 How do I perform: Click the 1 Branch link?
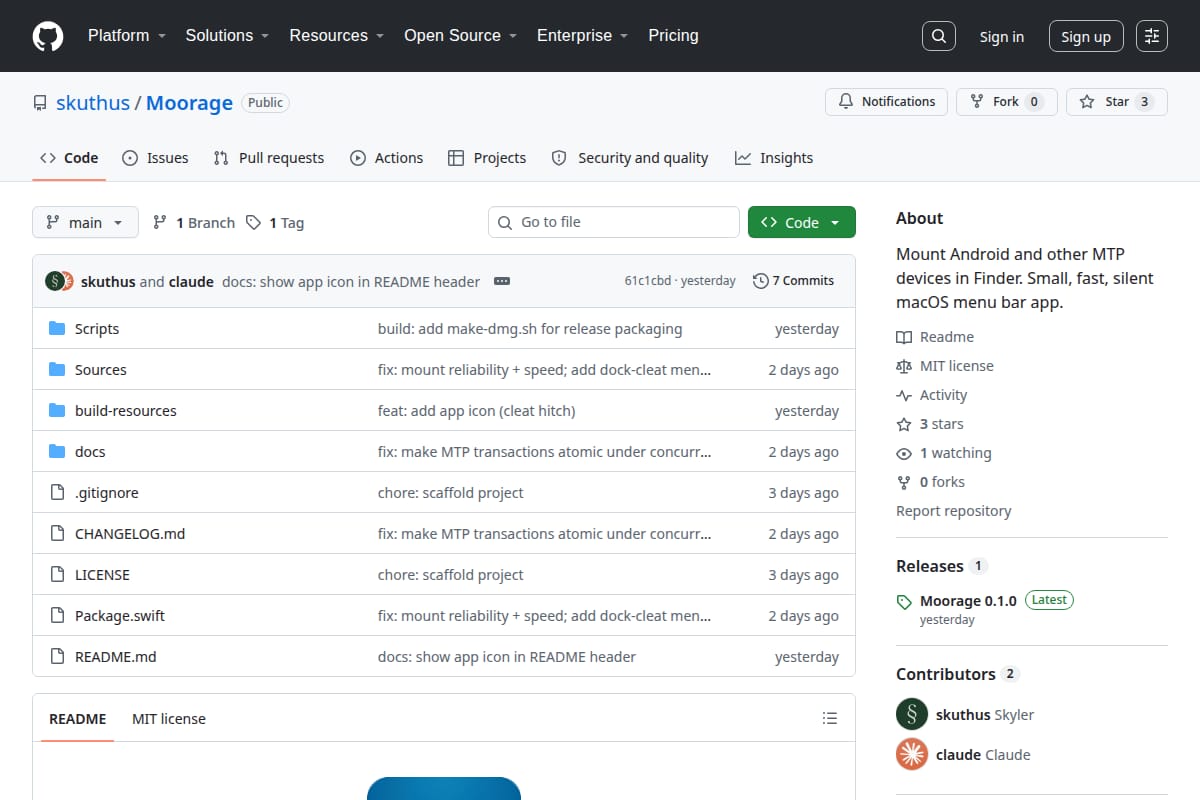pyautogui.click(x=194, y=222)
